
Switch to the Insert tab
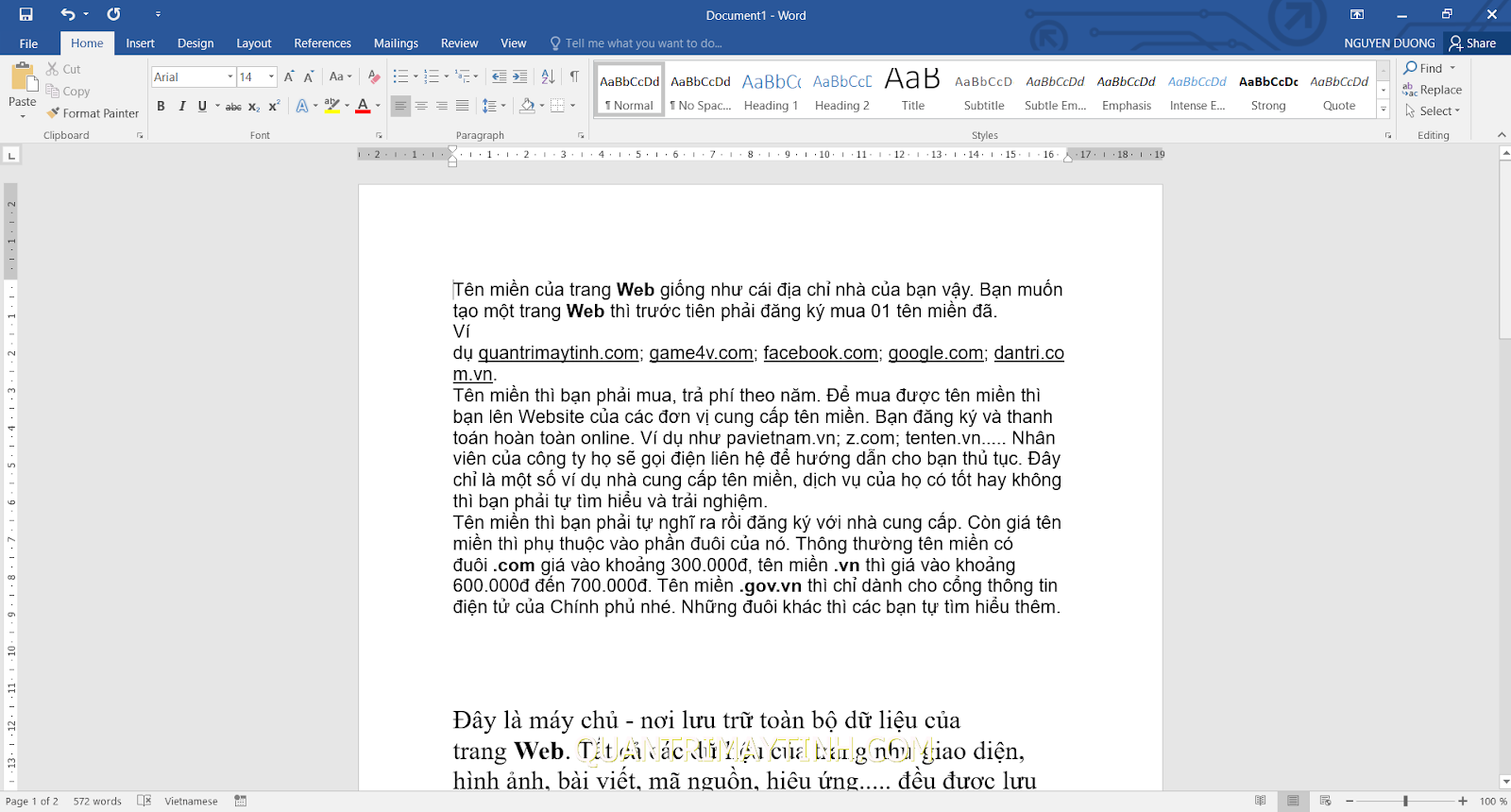140,43
